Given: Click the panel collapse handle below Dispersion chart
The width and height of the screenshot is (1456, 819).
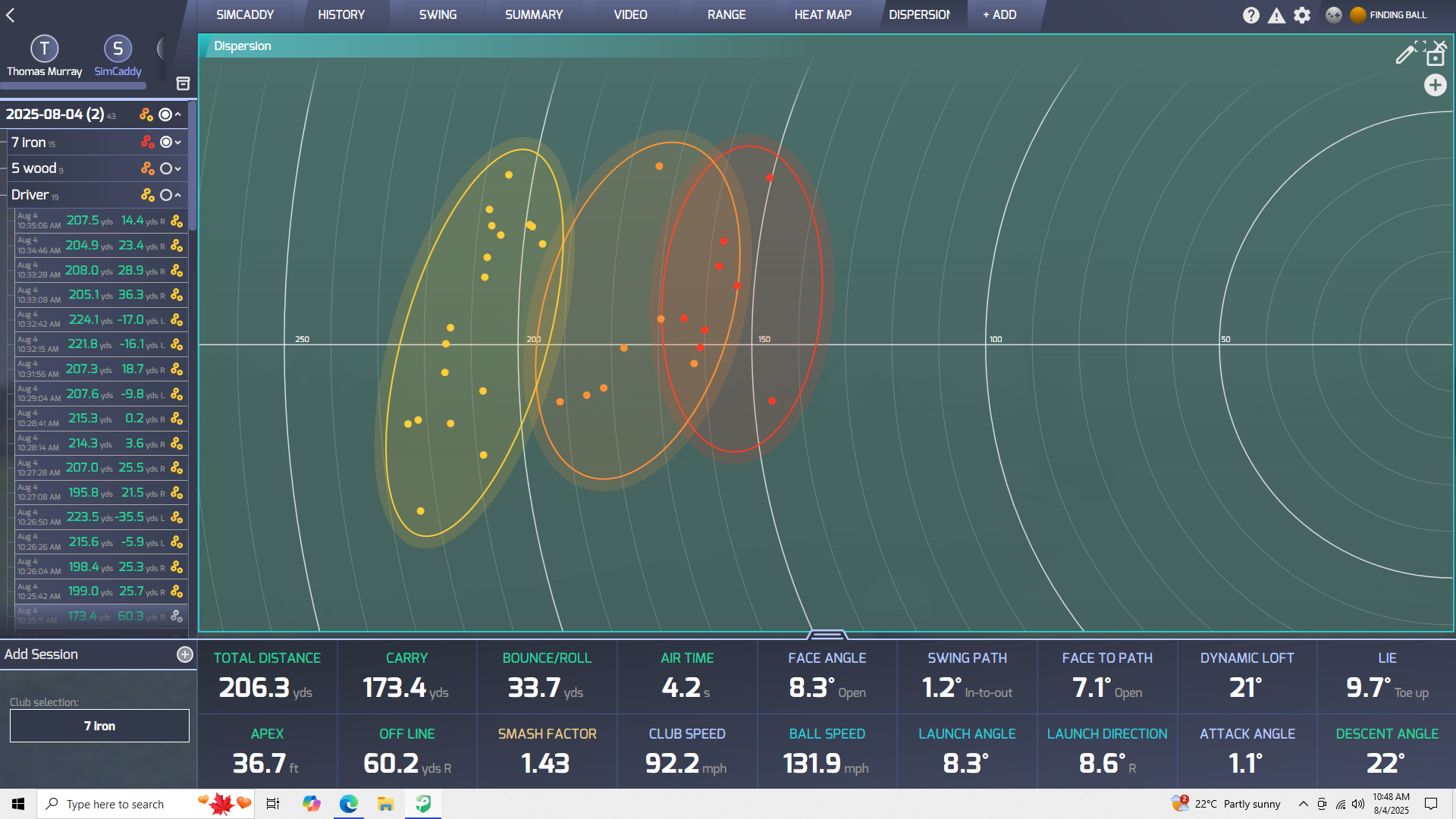Looking at the screenshot, I should click(827, 634).
